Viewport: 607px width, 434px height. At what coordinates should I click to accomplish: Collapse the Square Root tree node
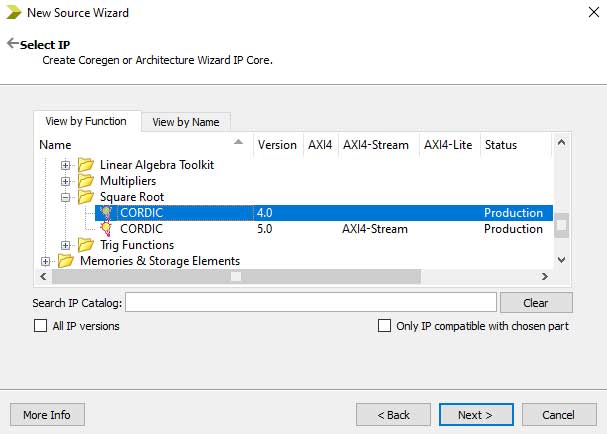tap(66, 197)
